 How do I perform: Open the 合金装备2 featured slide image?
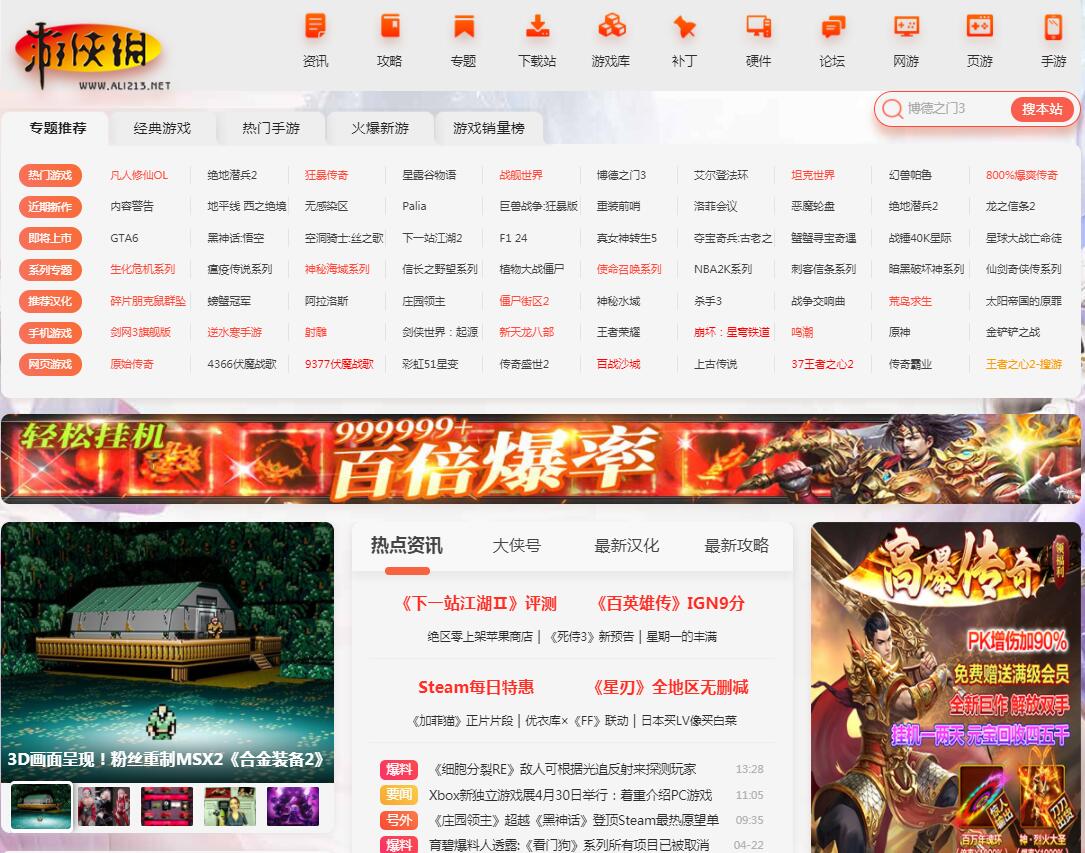tap(167, 652)
